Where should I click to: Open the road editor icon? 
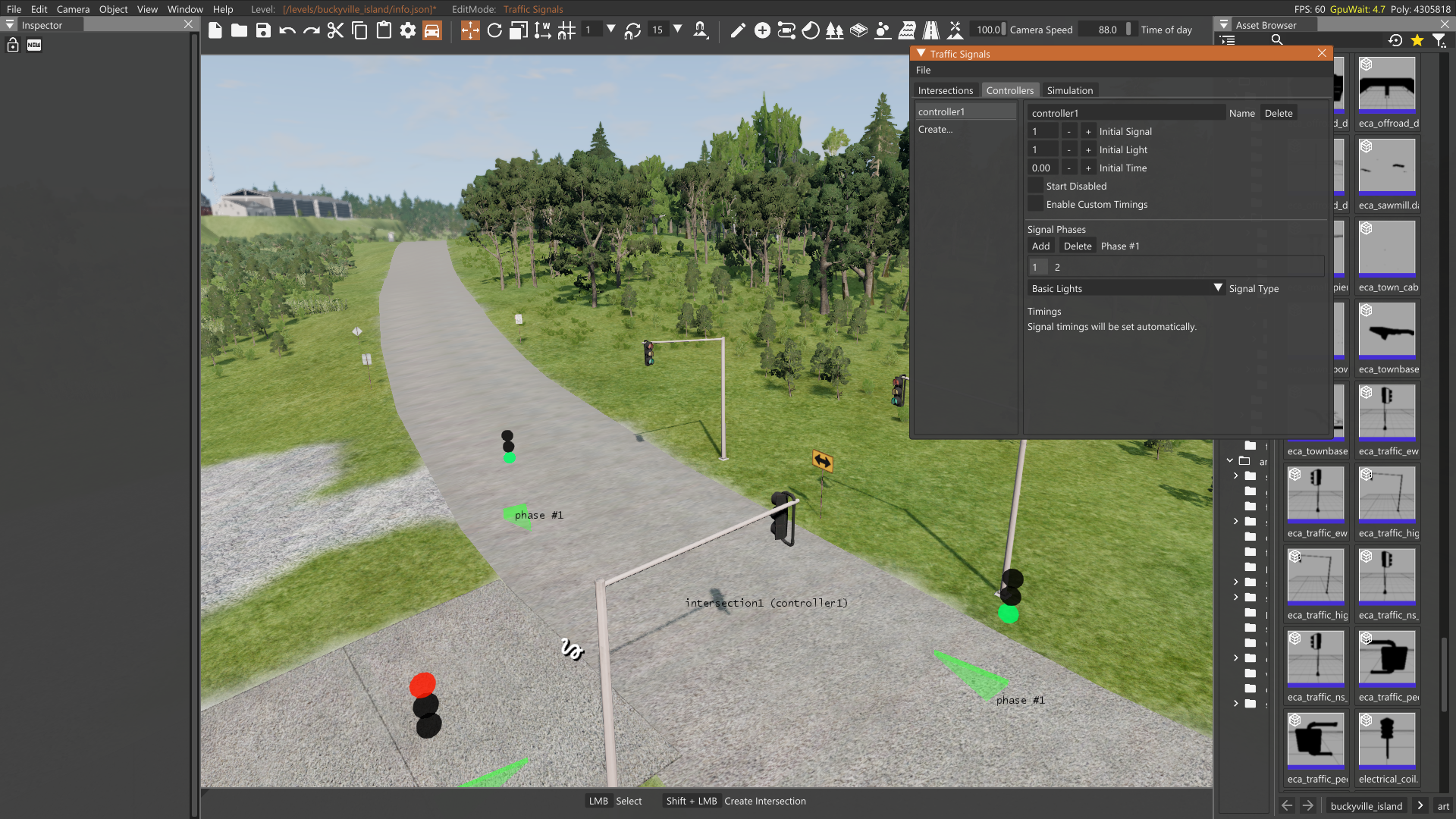[x=931, y=30]
